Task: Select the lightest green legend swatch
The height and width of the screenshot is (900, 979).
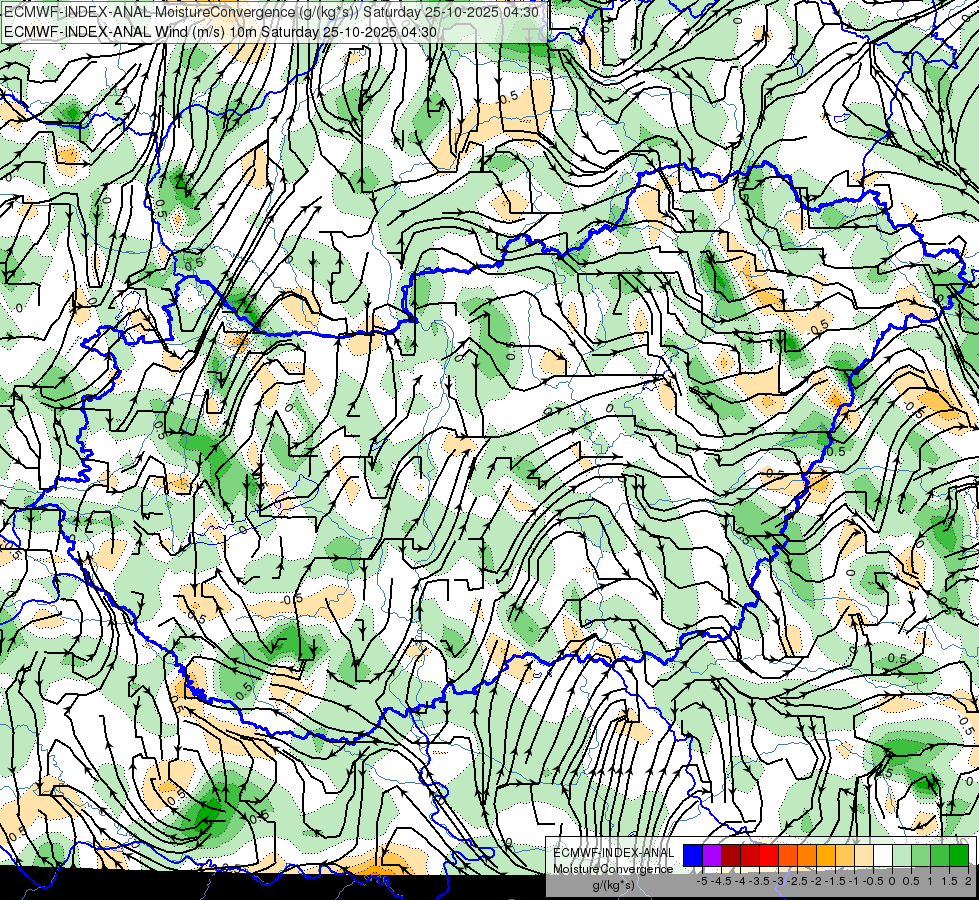Action: [902, 855]
